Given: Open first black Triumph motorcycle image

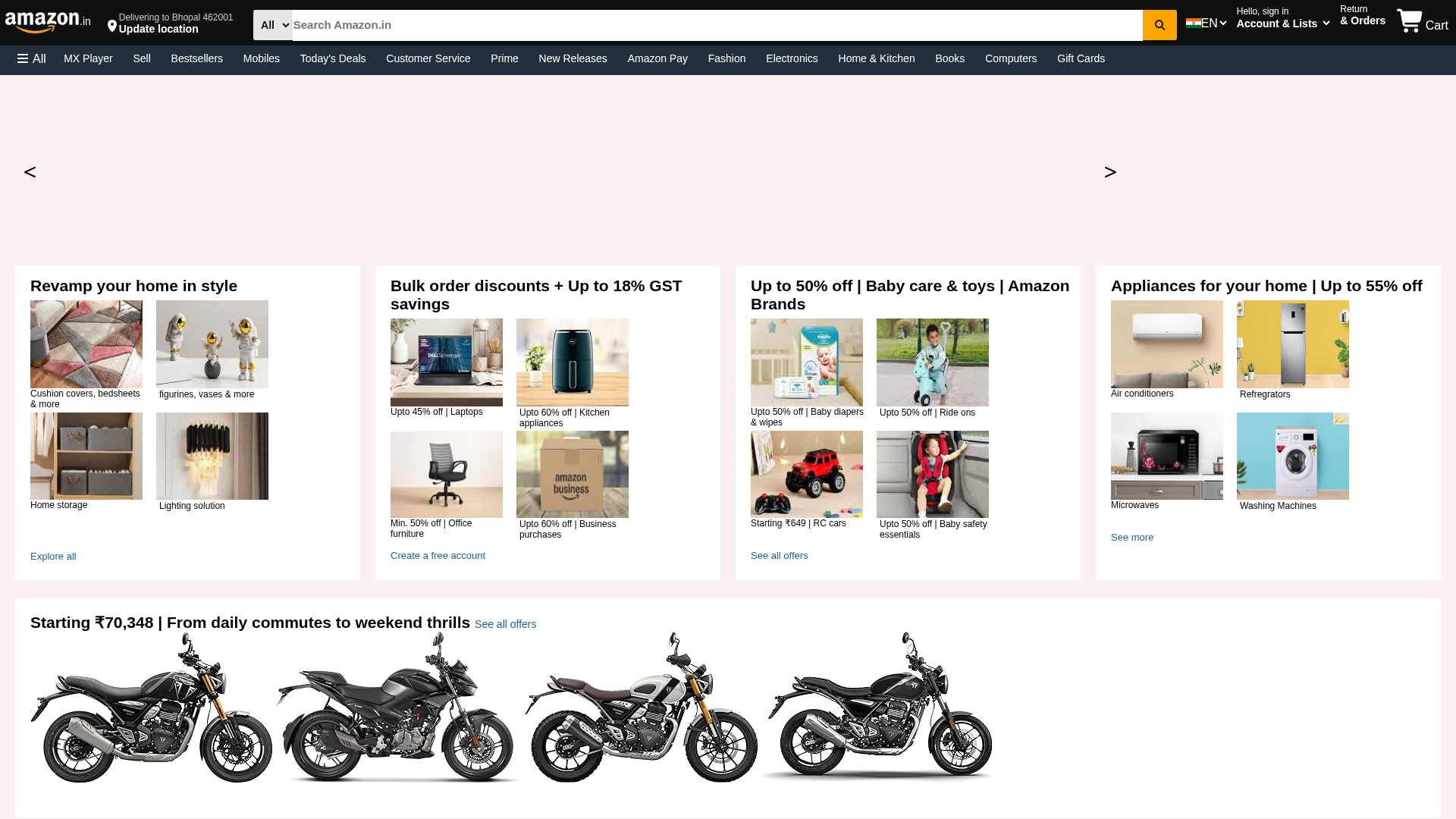Looking at the screenshot, I should [x=152, y=708].
